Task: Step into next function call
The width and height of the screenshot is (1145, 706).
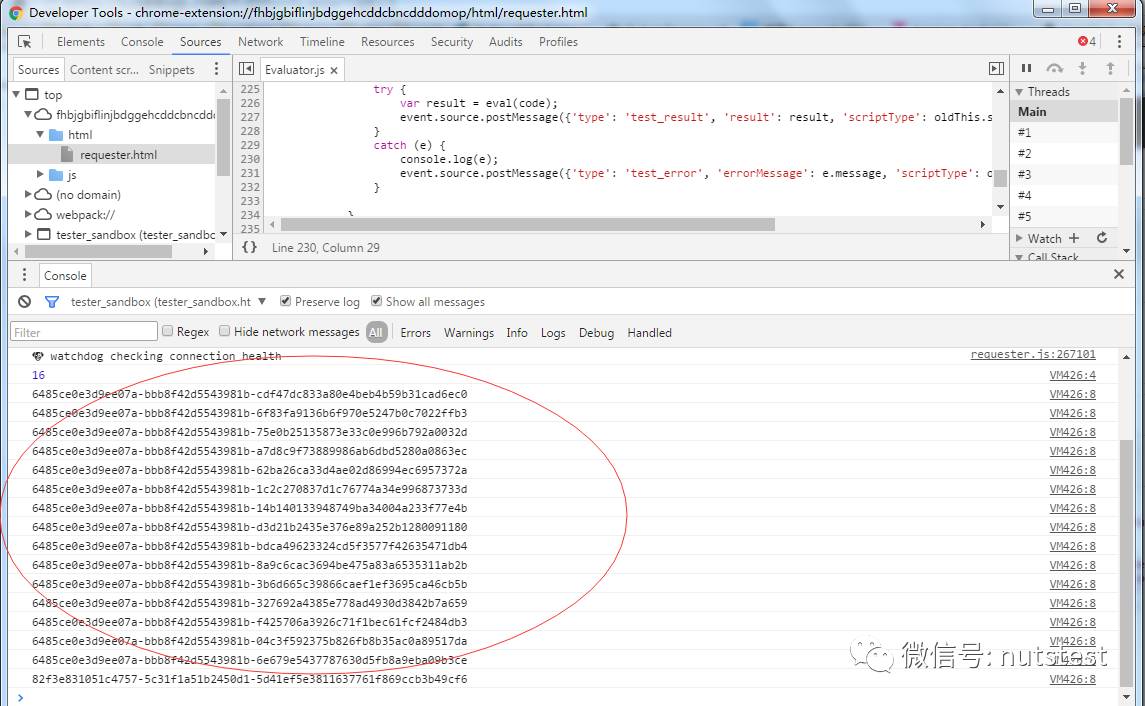Action: (1082, 68)
